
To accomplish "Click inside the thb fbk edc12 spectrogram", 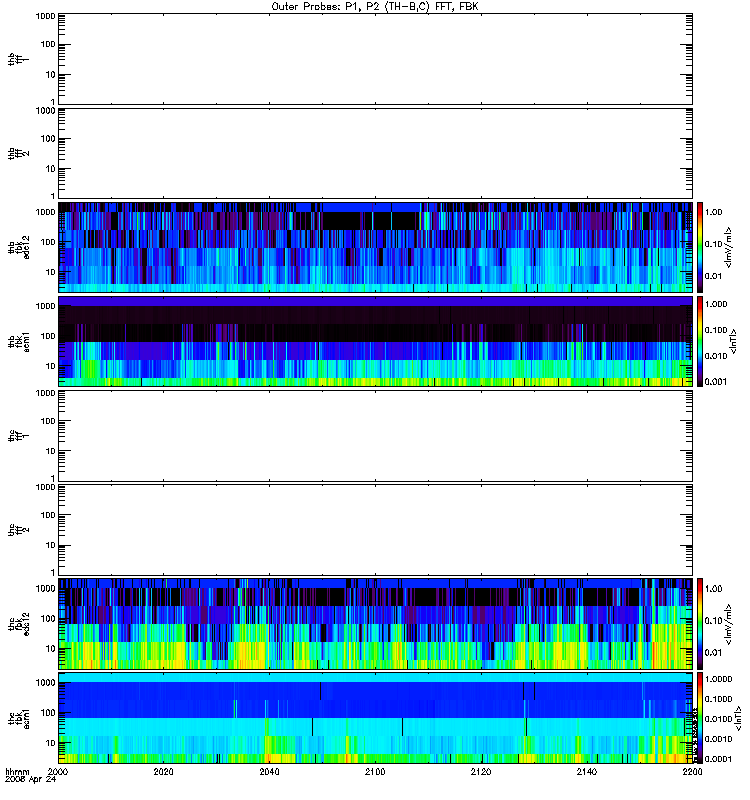I will (x=375, y=247).
